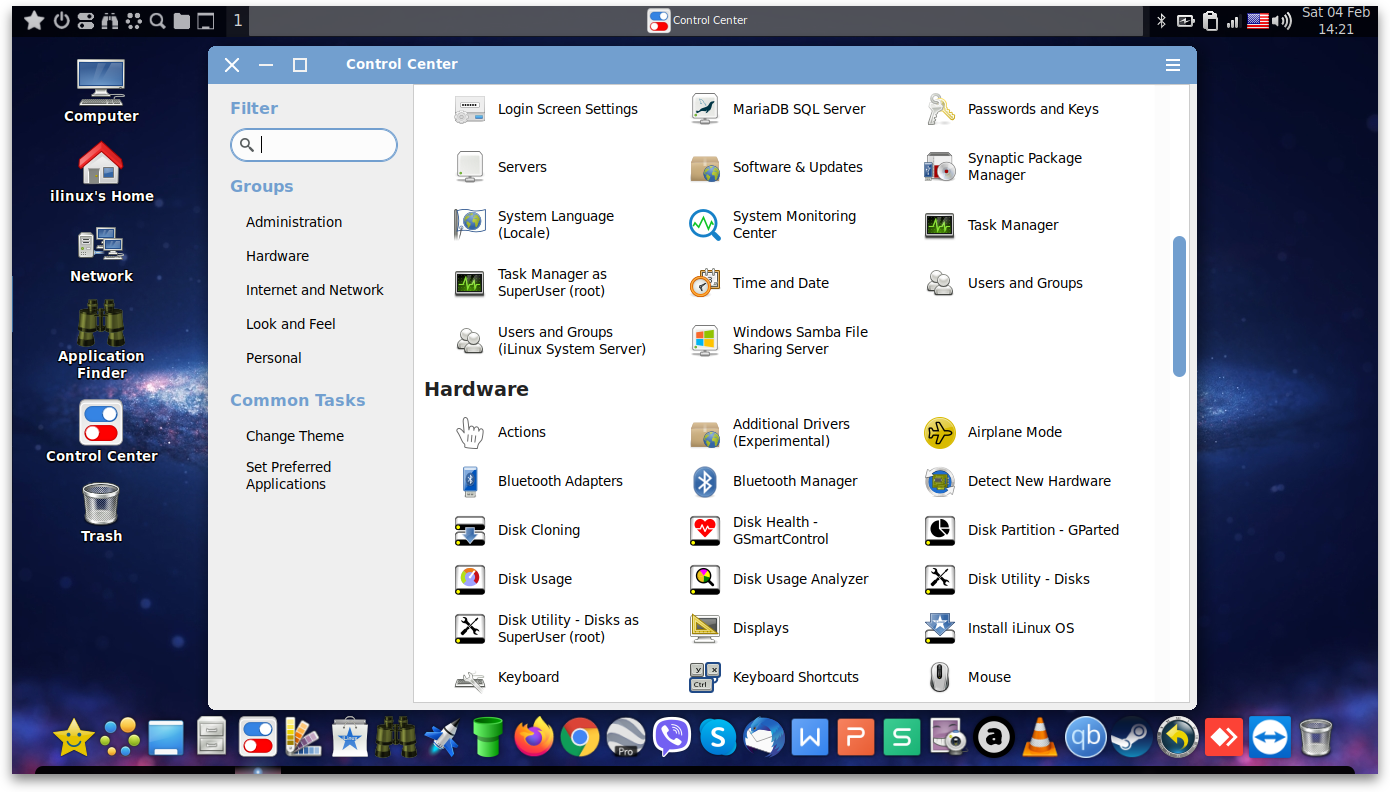Open Disk Health - GSmartControl
1390x792 pixels.
pos(760,530)
